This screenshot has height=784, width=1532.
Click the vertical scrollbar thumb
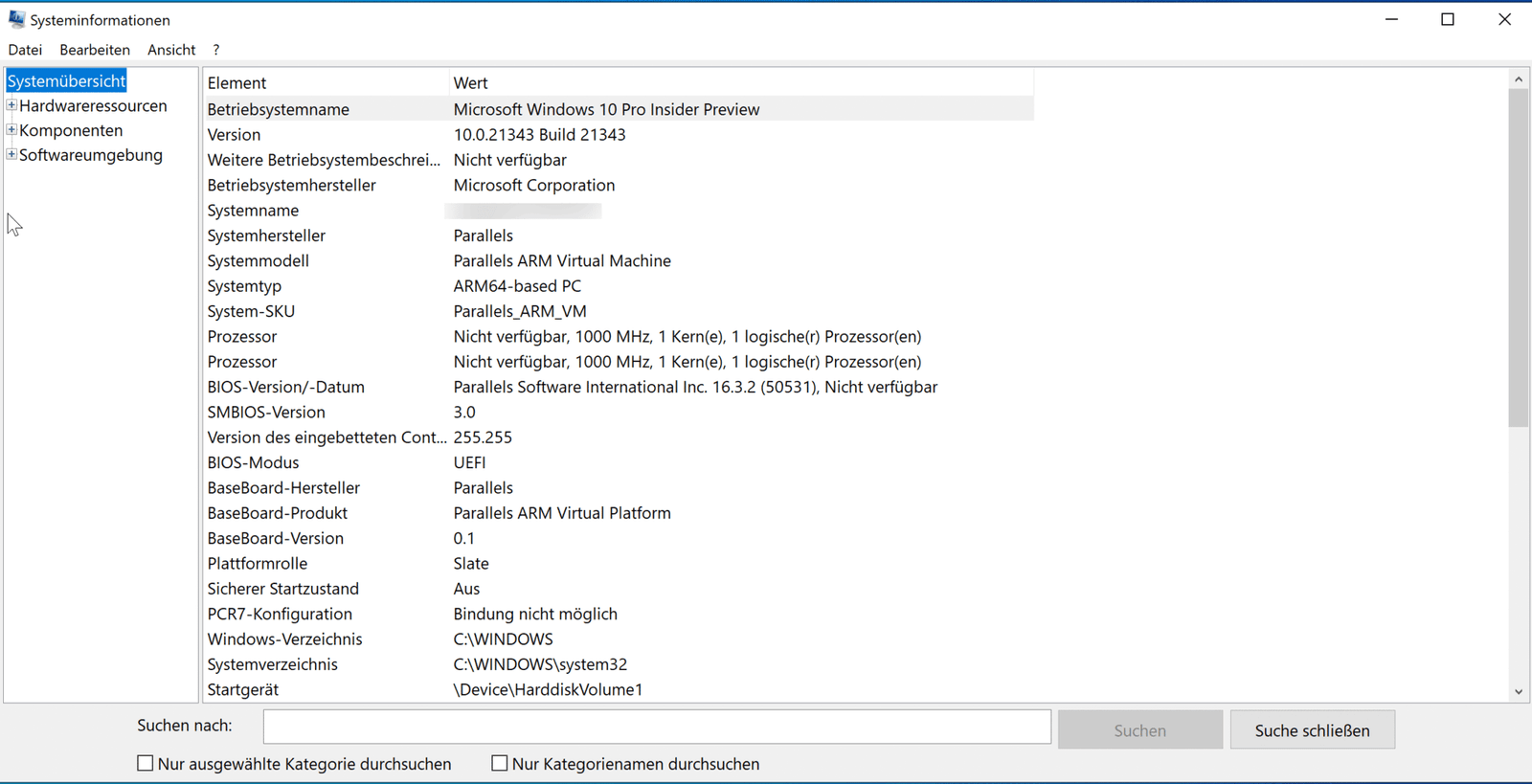coord(1519,258)
